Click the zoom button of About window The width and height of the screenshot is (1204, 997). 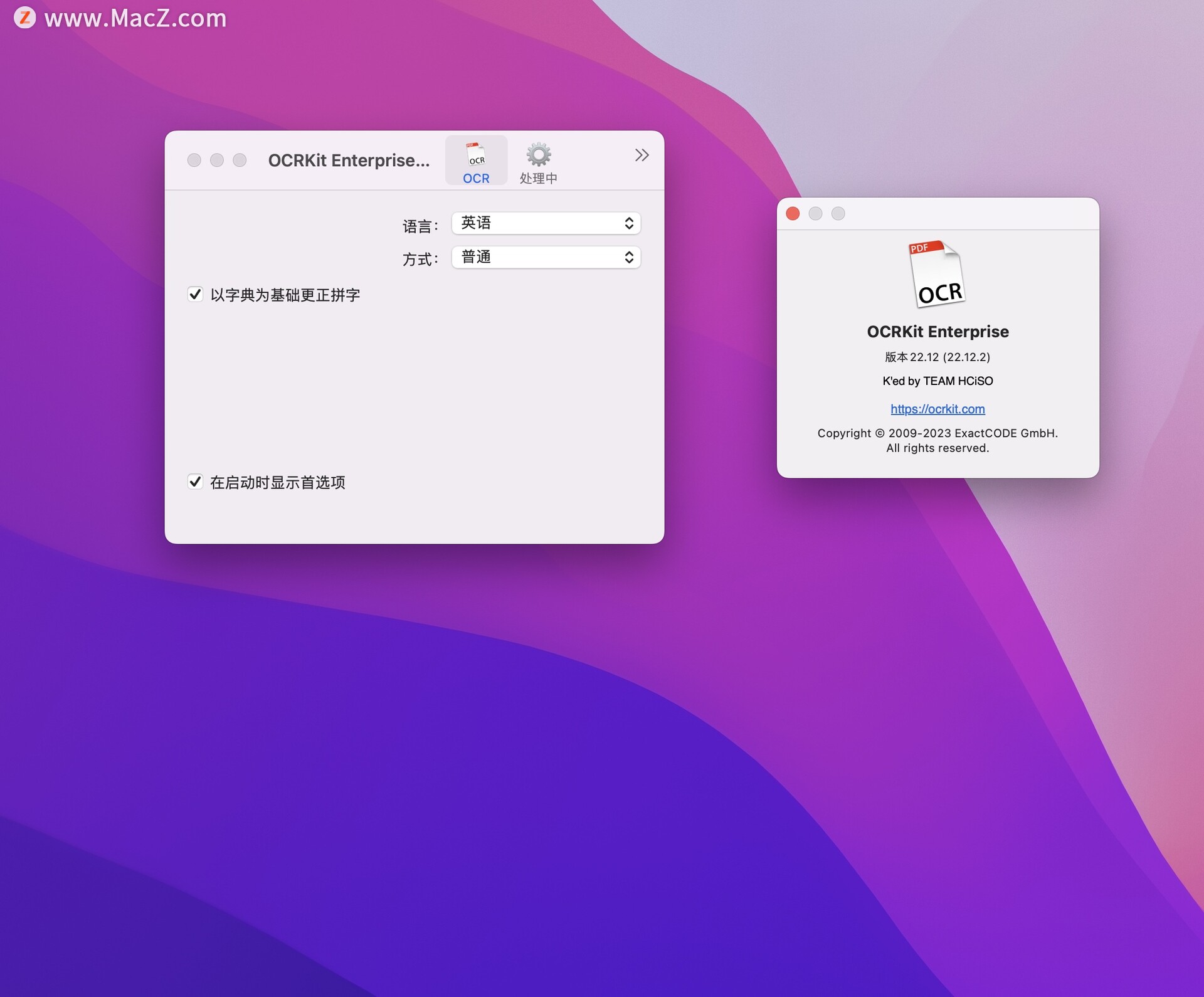tap(838, 213)
